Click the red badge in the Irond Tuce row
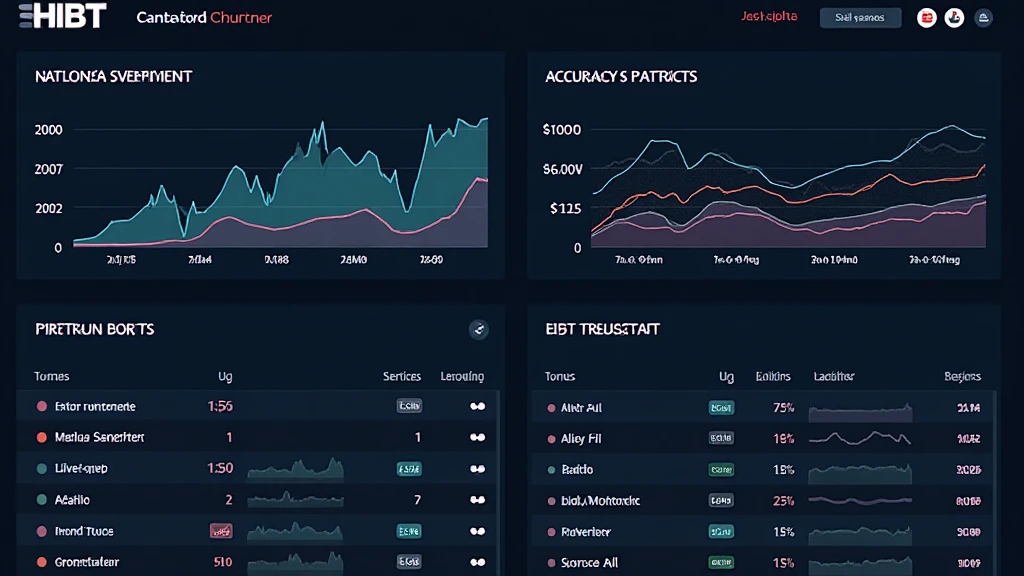Image resolution: width=1024 pixels, height=576 pixels. pos(221,532)
